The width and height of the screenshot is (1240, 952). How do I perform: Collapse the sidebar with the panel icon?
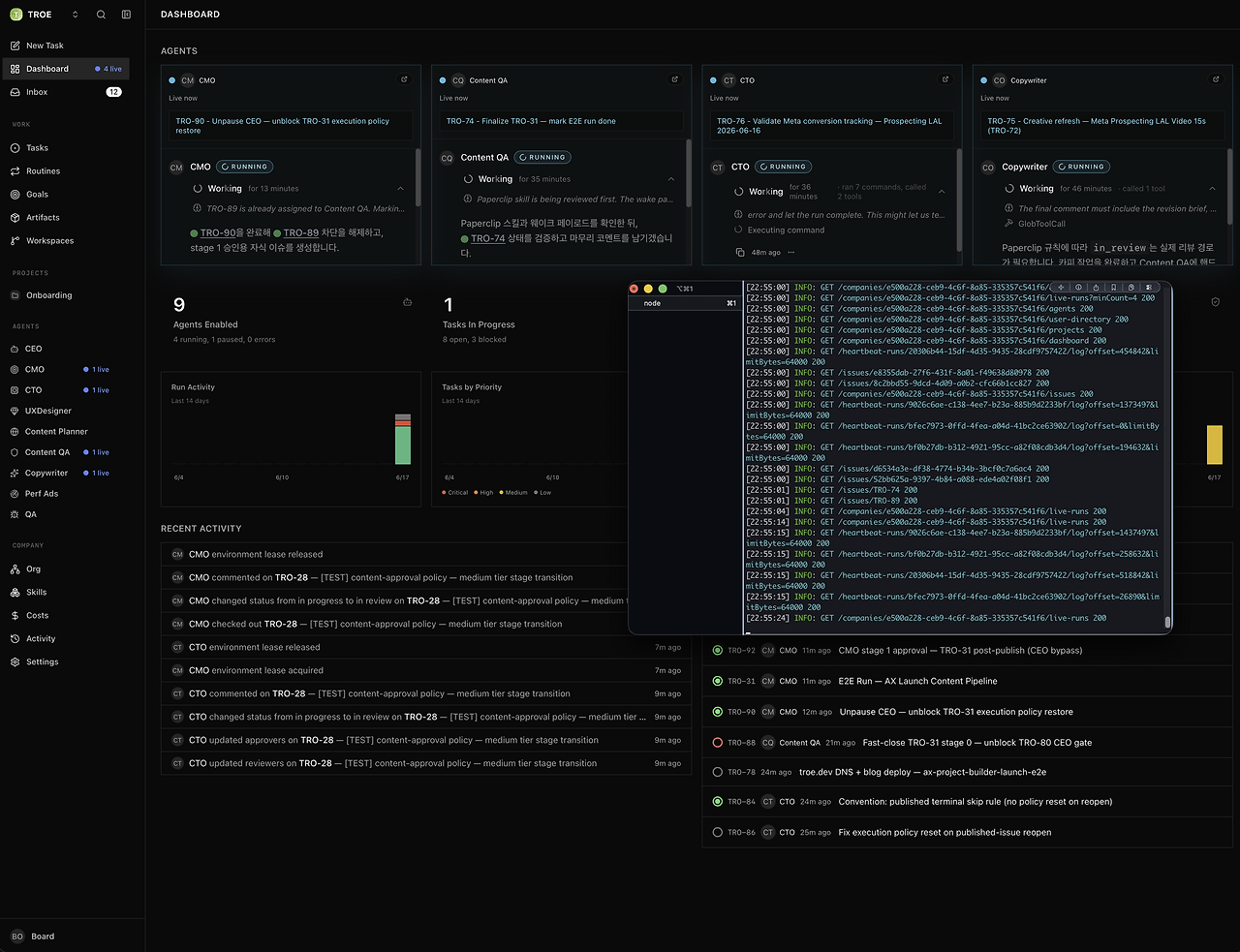point(126,15)
